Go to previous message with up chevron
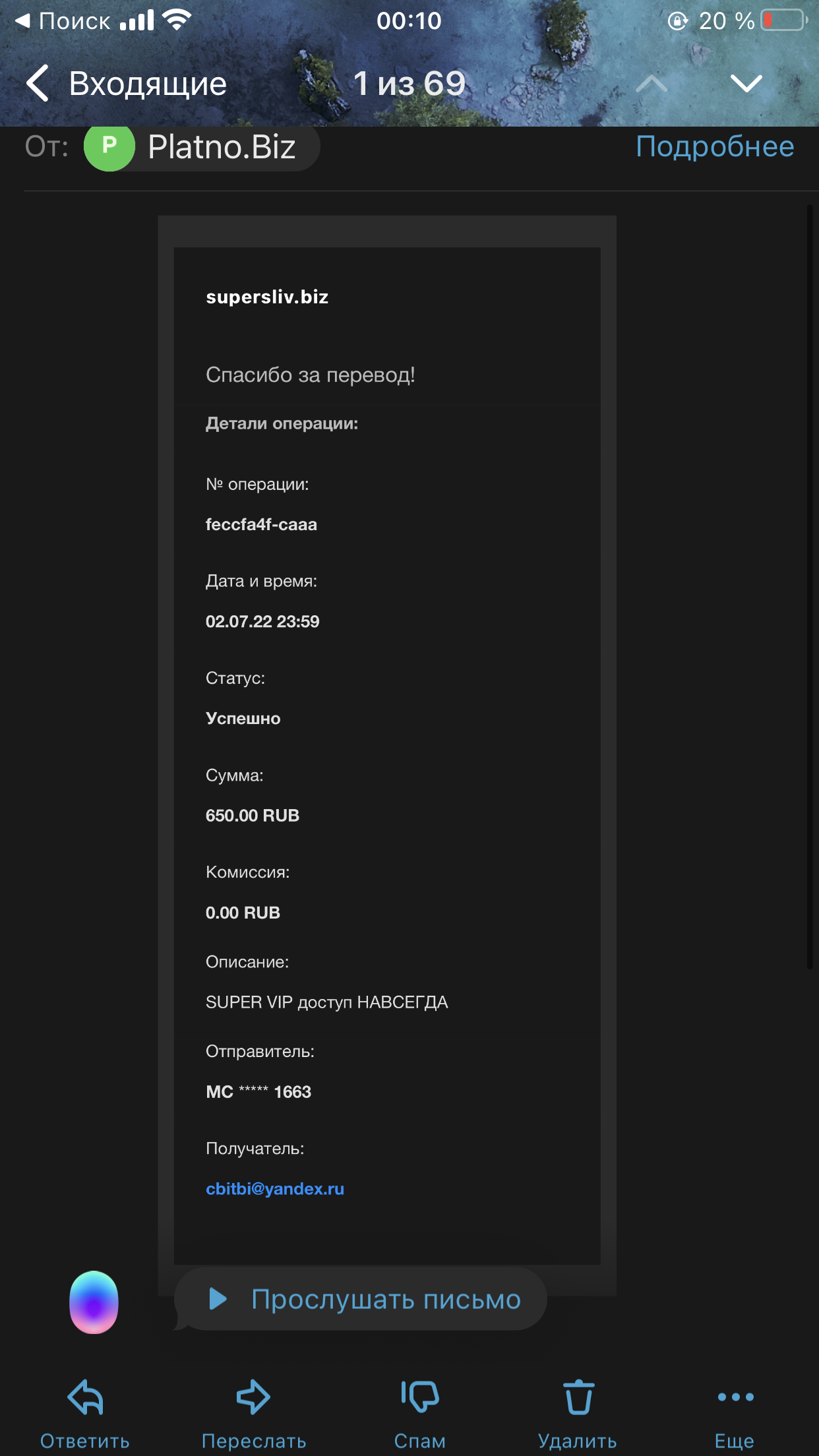 tap(652, 84)
